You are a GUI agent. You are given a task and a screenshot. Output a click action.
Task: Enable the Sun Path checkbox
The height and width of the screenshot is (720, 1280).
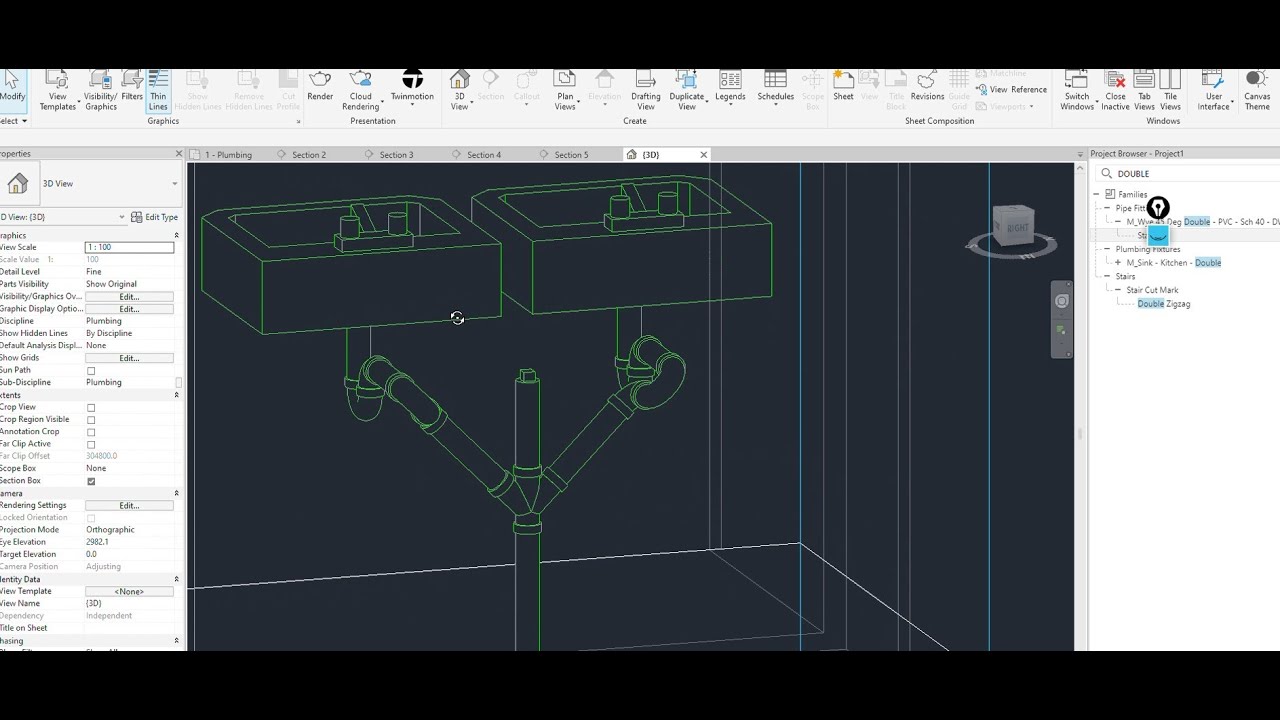pyautogui.click(x=91, y=371)
